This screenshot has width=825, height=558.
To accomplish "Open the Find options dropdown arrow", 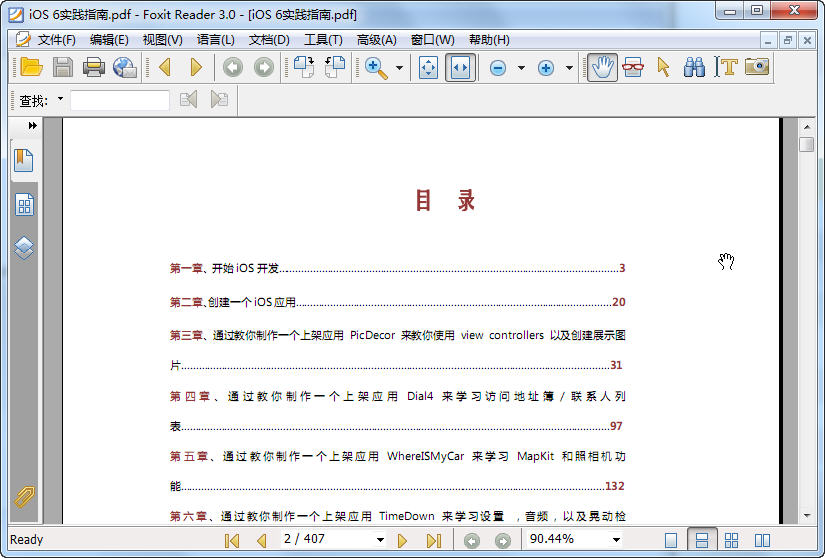I will coord(61,98).
